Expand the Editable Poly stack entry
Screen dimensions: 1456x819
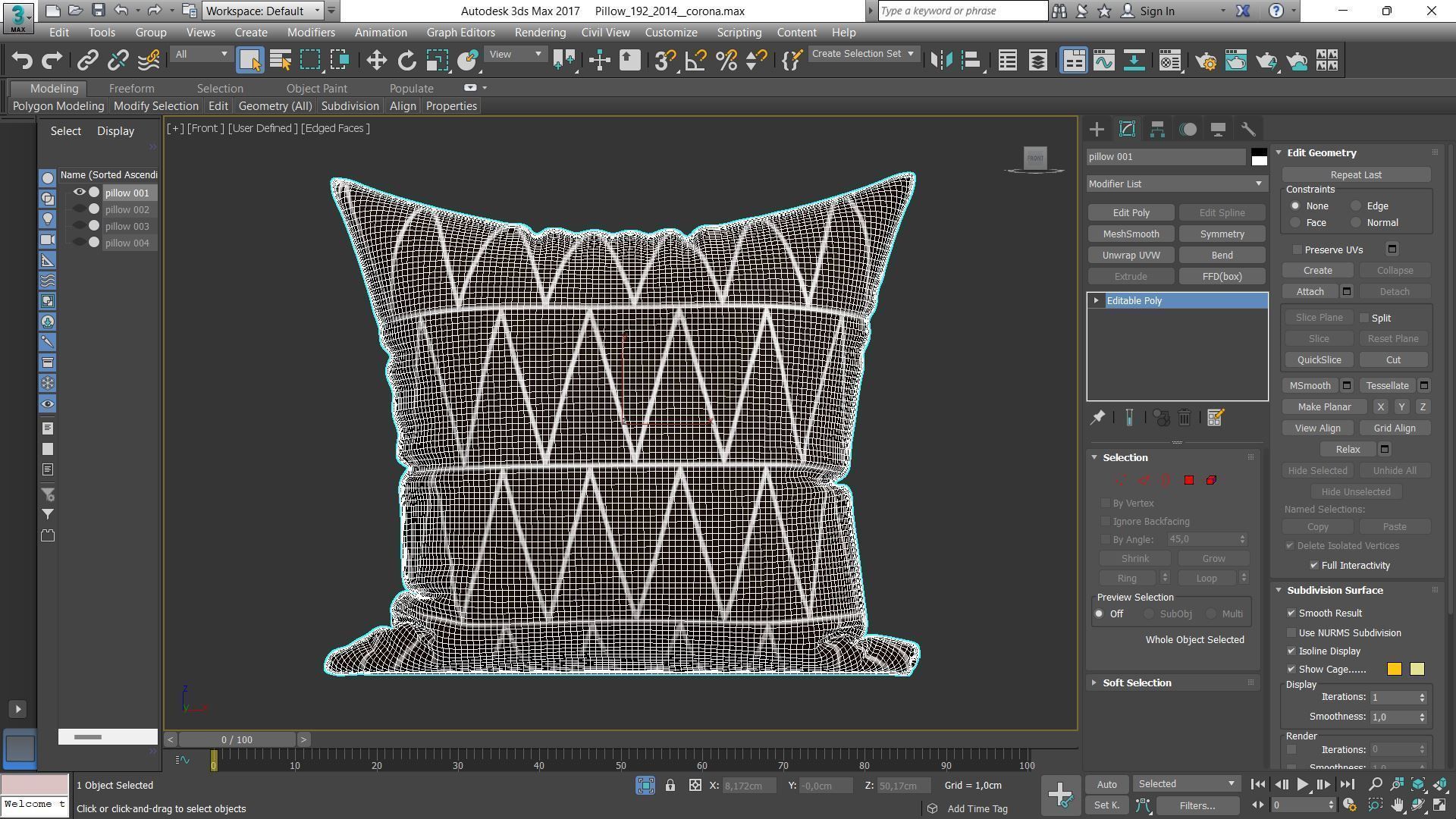(x=1096, y=301)
